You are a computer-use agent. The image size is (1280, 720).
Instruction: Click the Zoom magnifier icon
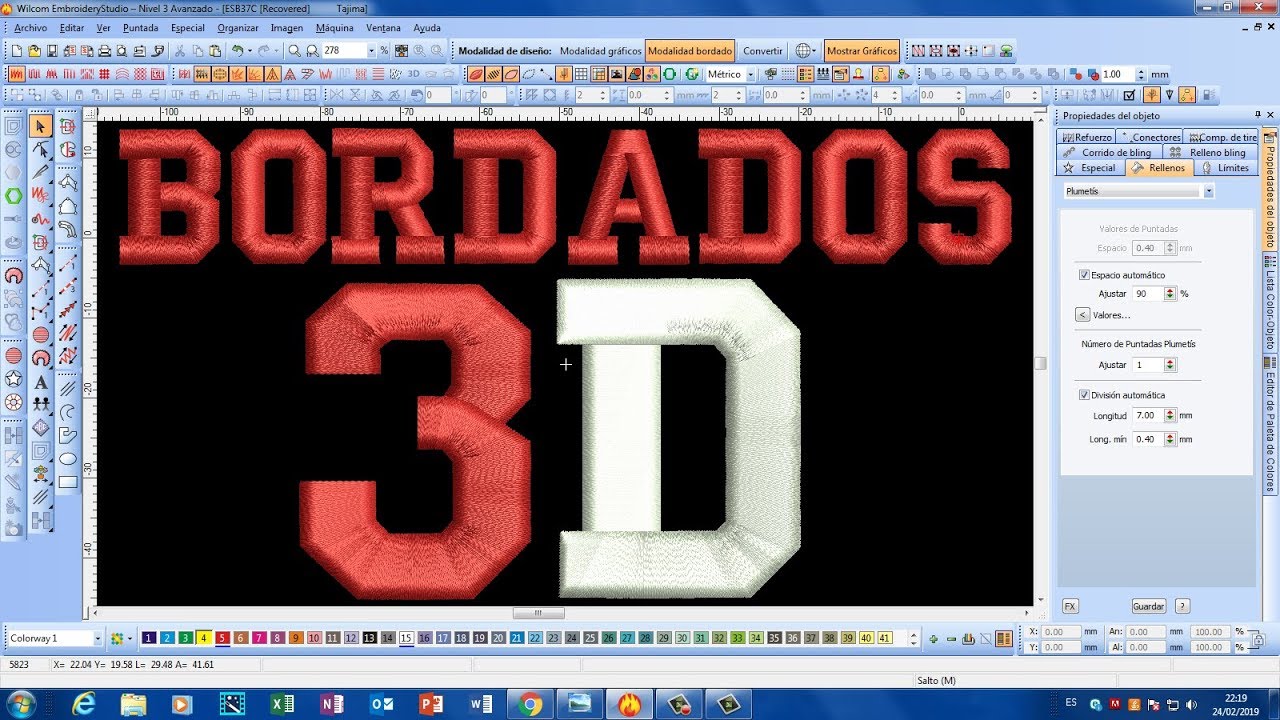click(295, 50)
